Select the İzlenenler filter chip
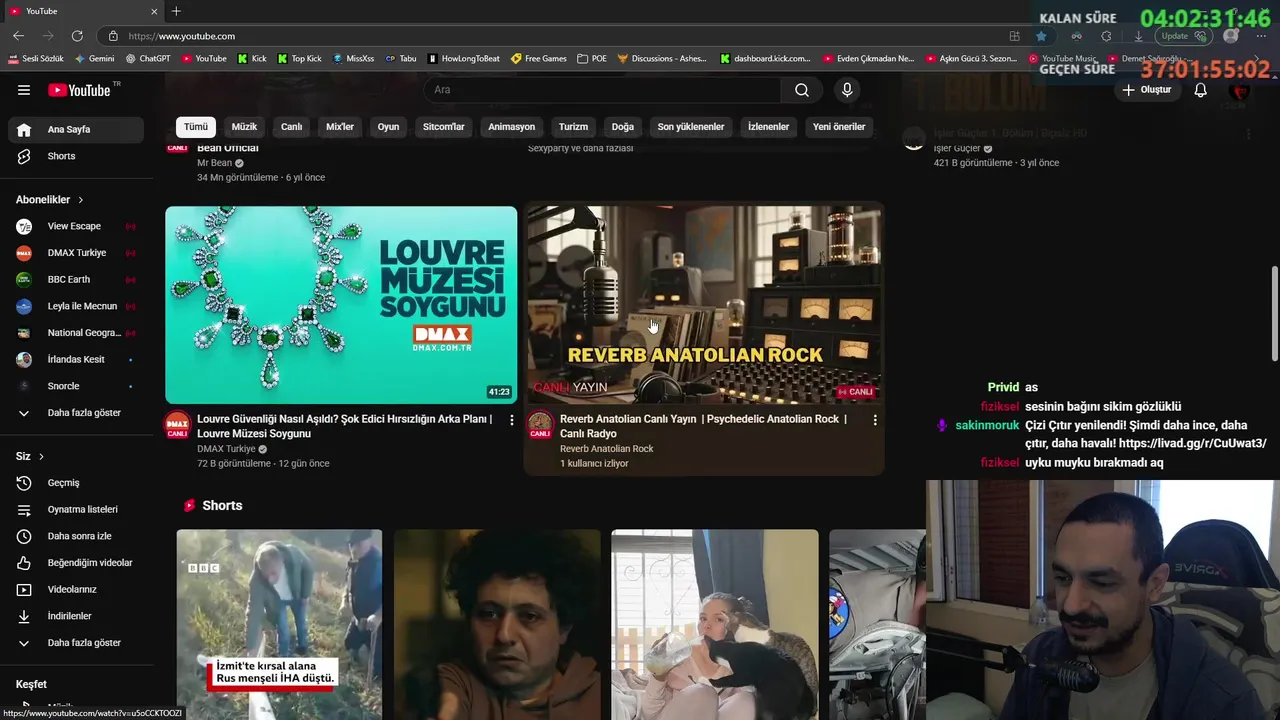 pyautogui.click(x=769, y=127)
